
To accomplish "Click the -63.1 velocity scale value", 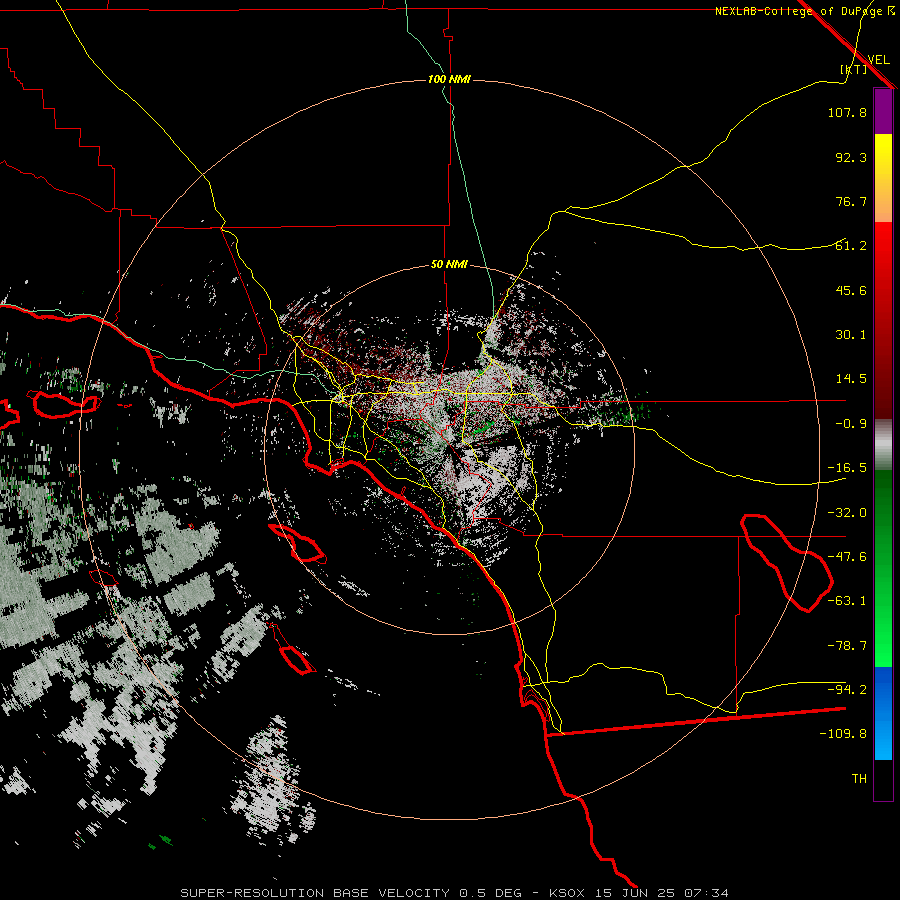I will (x=847, y=601).
